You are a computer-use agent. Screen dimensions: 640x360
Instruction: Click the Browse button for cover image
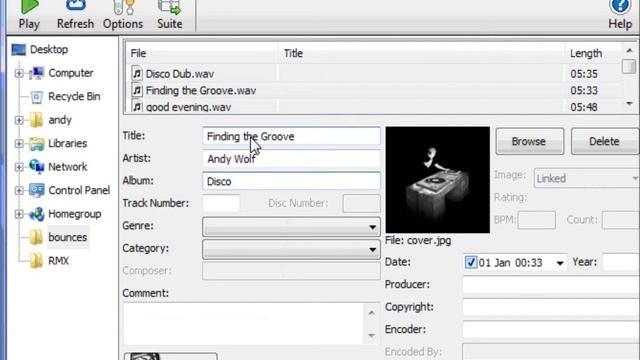click(529, 141)
